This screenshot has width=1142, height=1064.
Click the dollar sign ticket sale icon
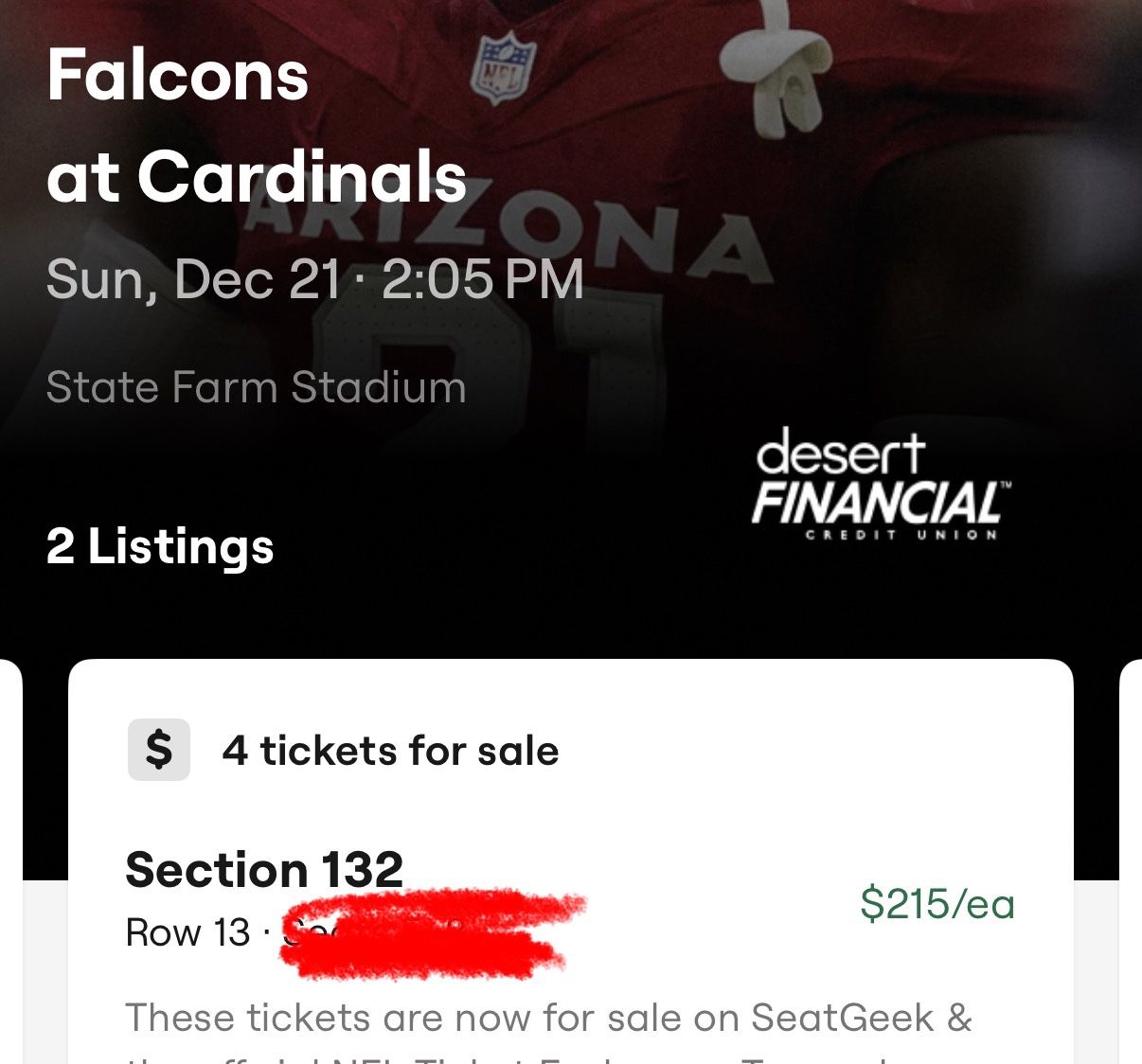[158, 751]
